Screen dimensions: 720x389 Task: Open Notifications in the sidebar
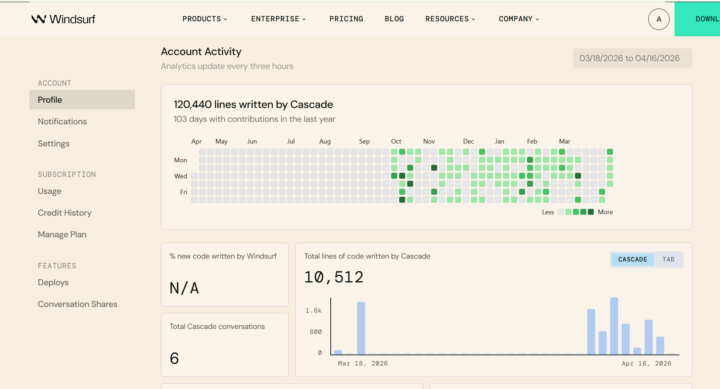coord(62,121)
